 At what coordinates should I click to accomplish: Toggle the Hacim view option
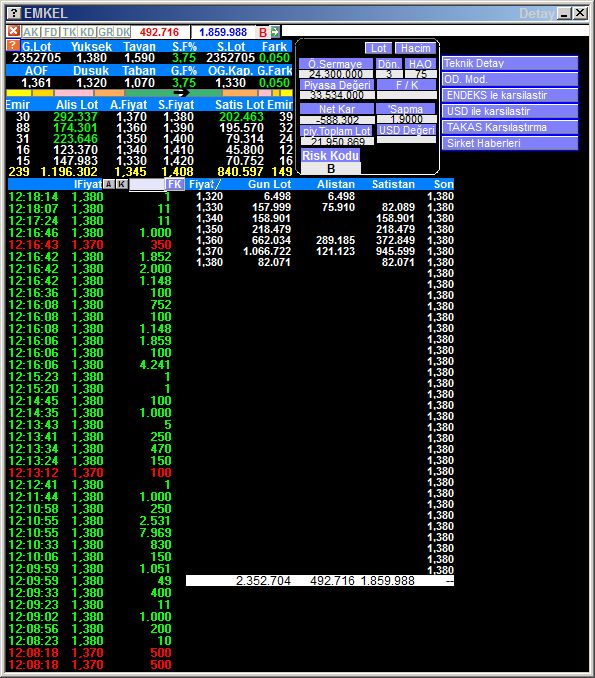(x=416, y=48)
